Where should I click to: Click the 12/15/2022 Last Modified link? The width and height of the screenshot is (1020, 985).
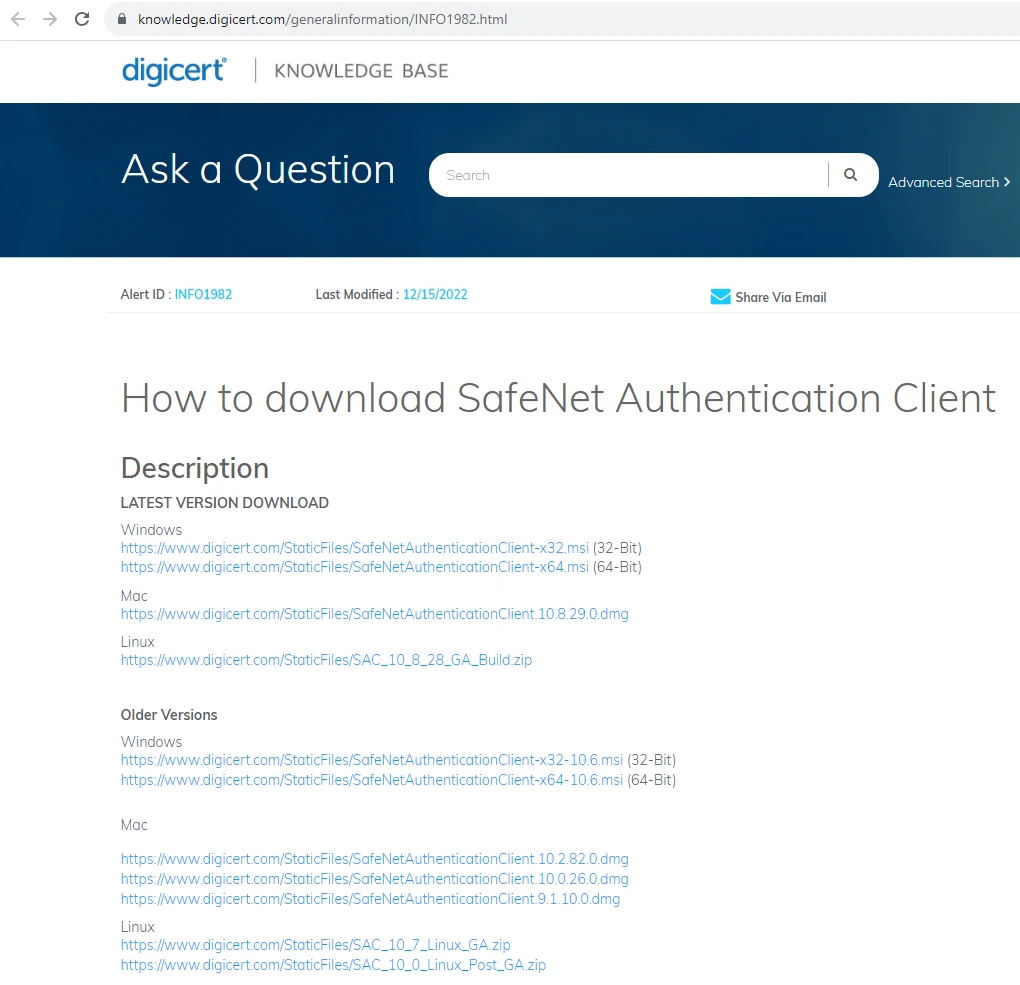tap(435, 294)
